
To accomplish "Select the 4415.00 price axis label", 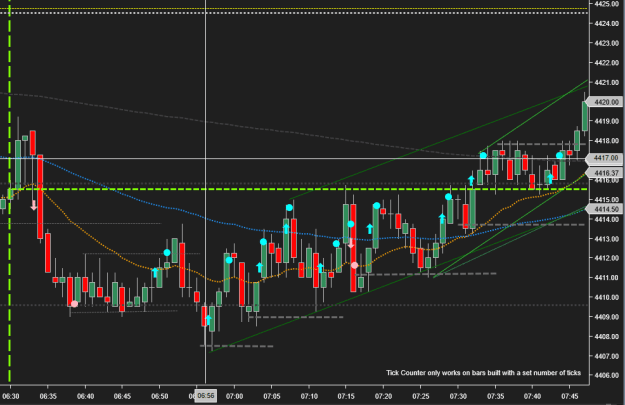I will [607, 199].
